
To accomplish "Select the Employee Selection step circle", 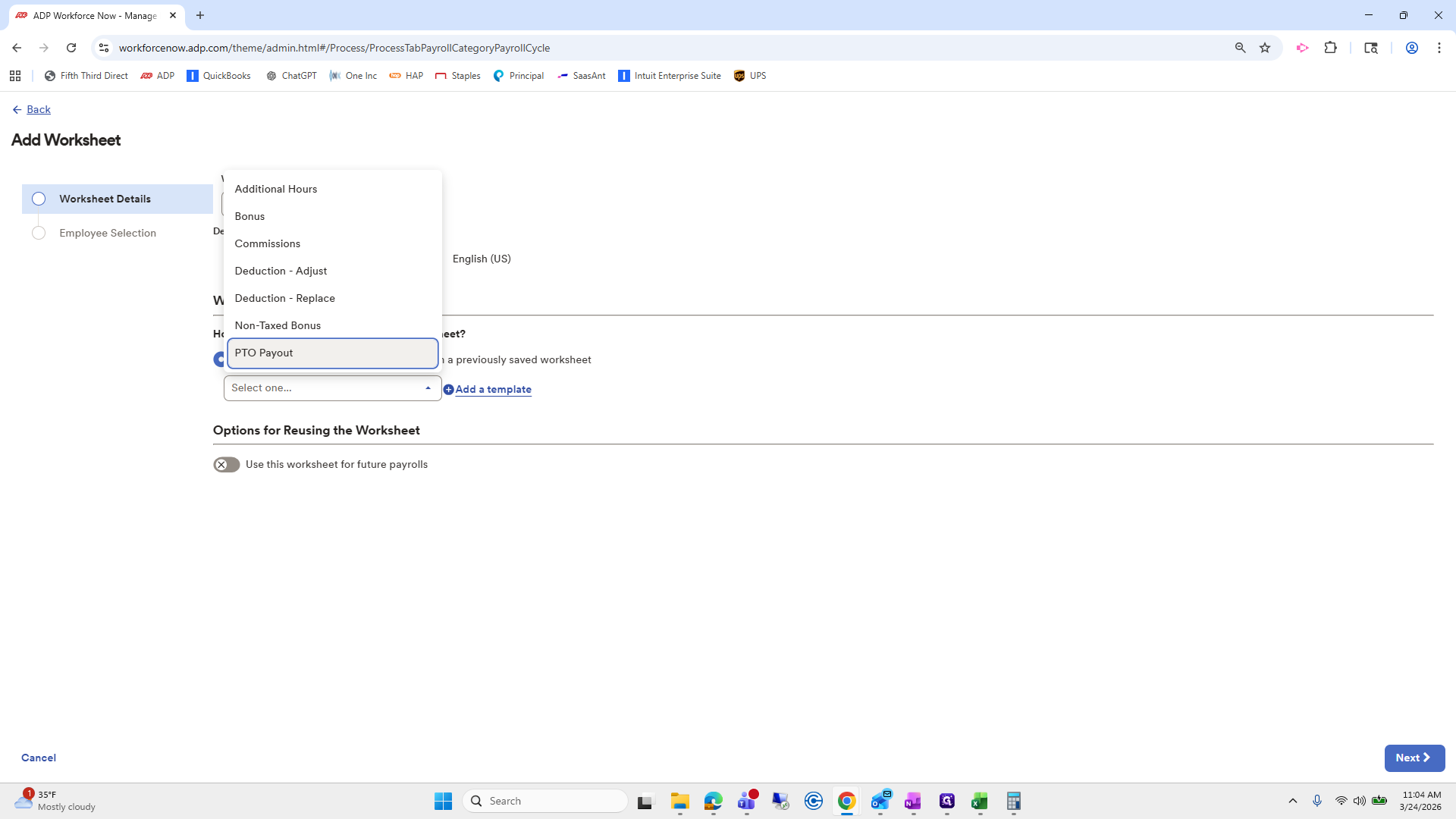I will pyautogui.click(x=39, y=233).
